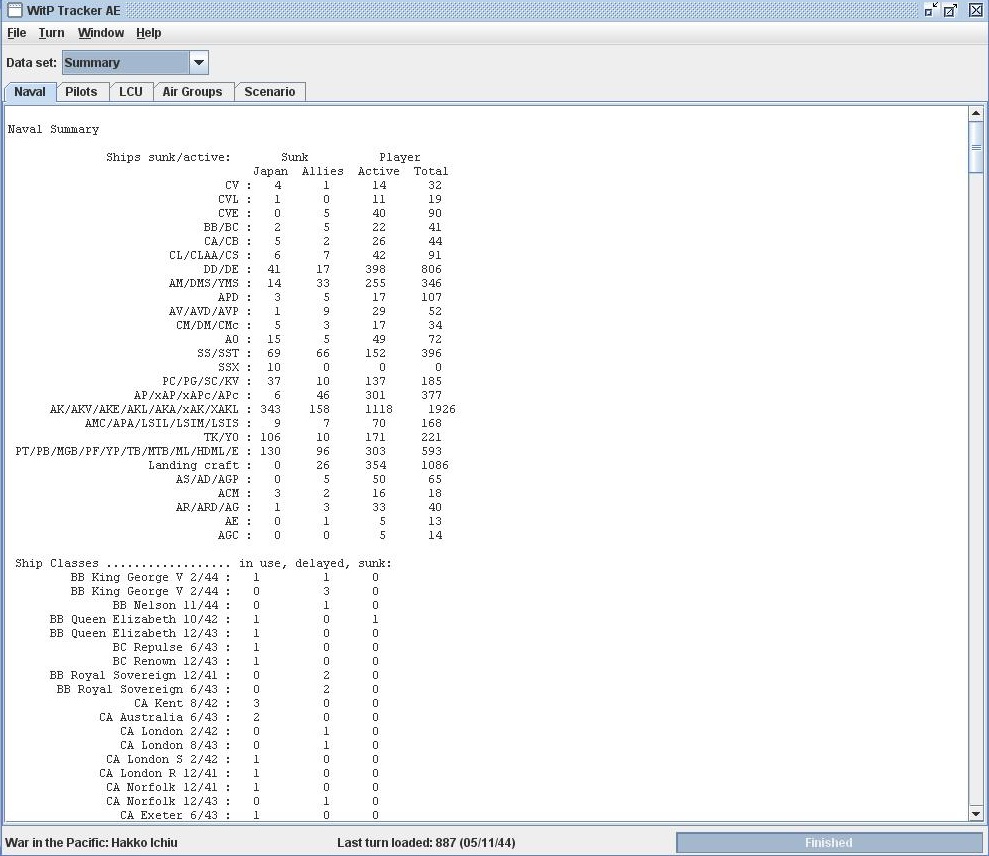Click the scroll down arrow
This screenshot has height=856, width=989.
pos(976,814)
